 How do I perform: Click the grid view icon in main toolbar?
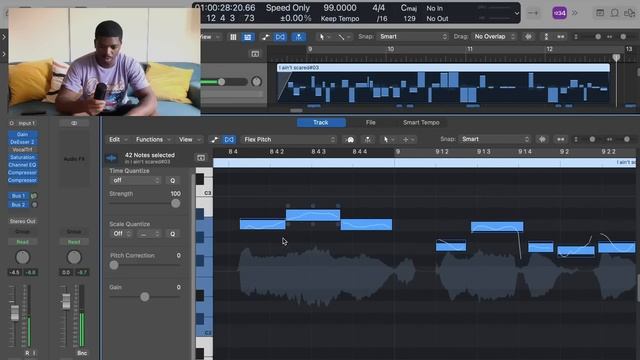[x=233, y=37]
